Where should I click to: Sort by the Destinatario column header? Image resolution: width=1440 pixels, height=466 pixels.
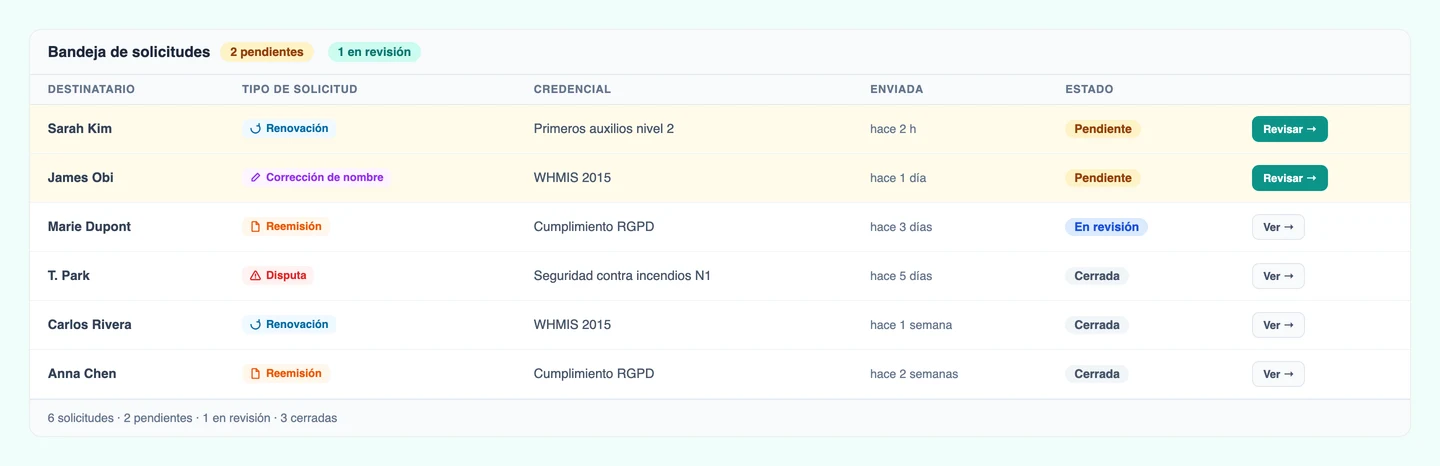coord(91,89)
